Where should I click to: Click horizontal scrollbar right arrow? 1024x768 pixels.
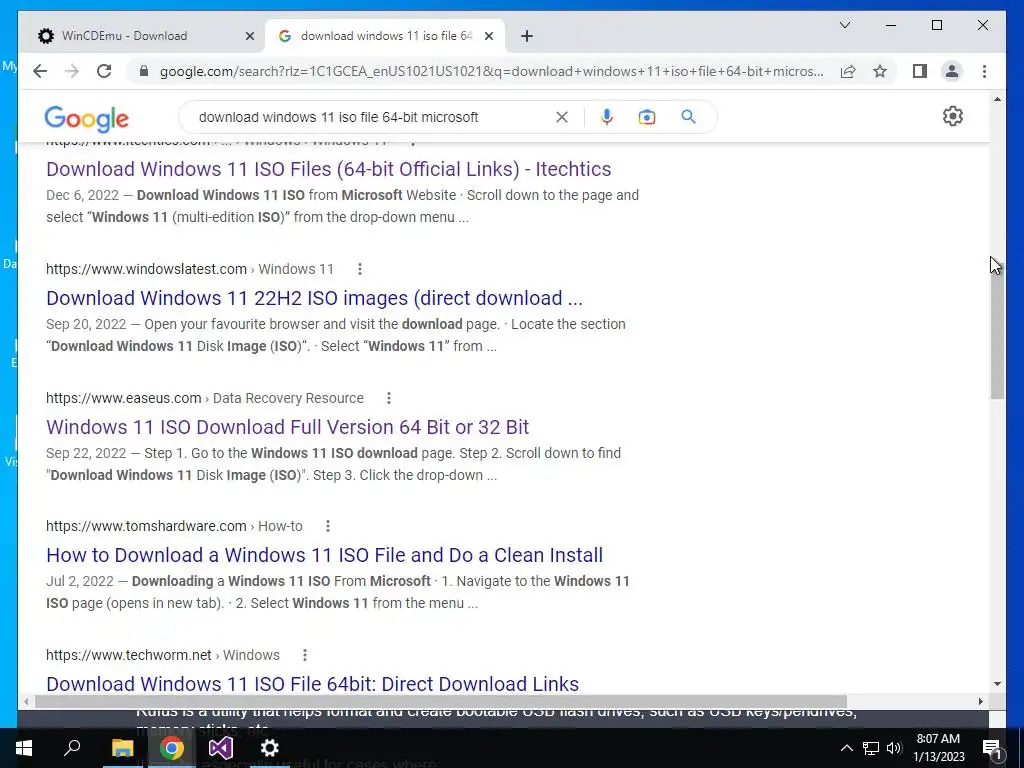pyautogui.click(x=980, y=701)
